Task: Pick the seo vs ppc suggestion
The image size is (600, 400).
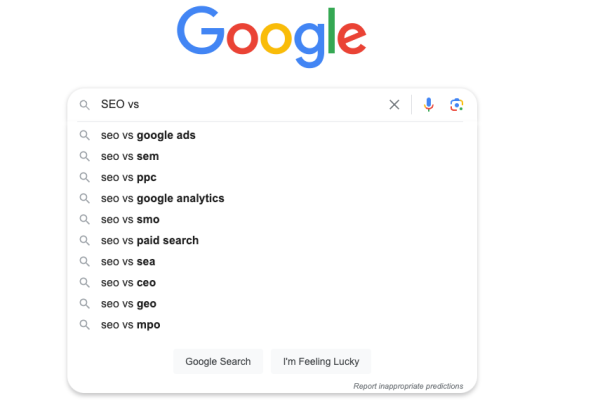Action: tap(272, 177)
